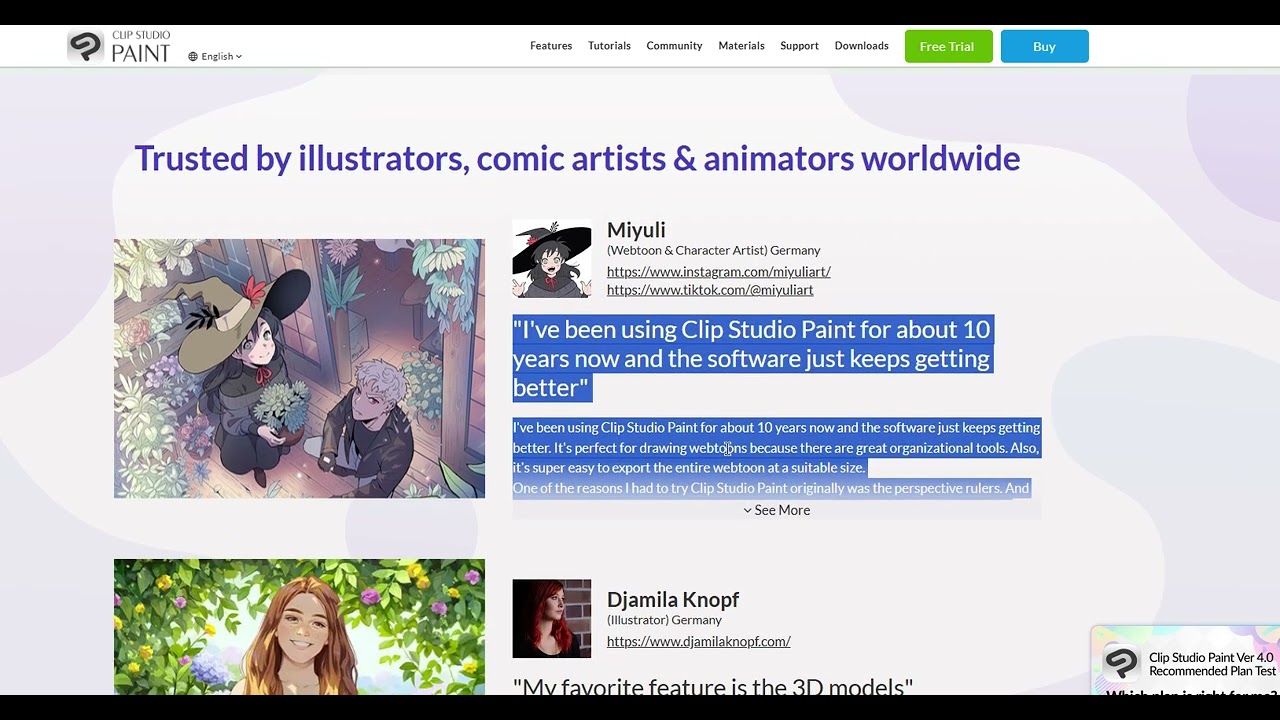Select Materials in the navigation
The width and height of the screenshot is (1280, 720).
(741, 46)
